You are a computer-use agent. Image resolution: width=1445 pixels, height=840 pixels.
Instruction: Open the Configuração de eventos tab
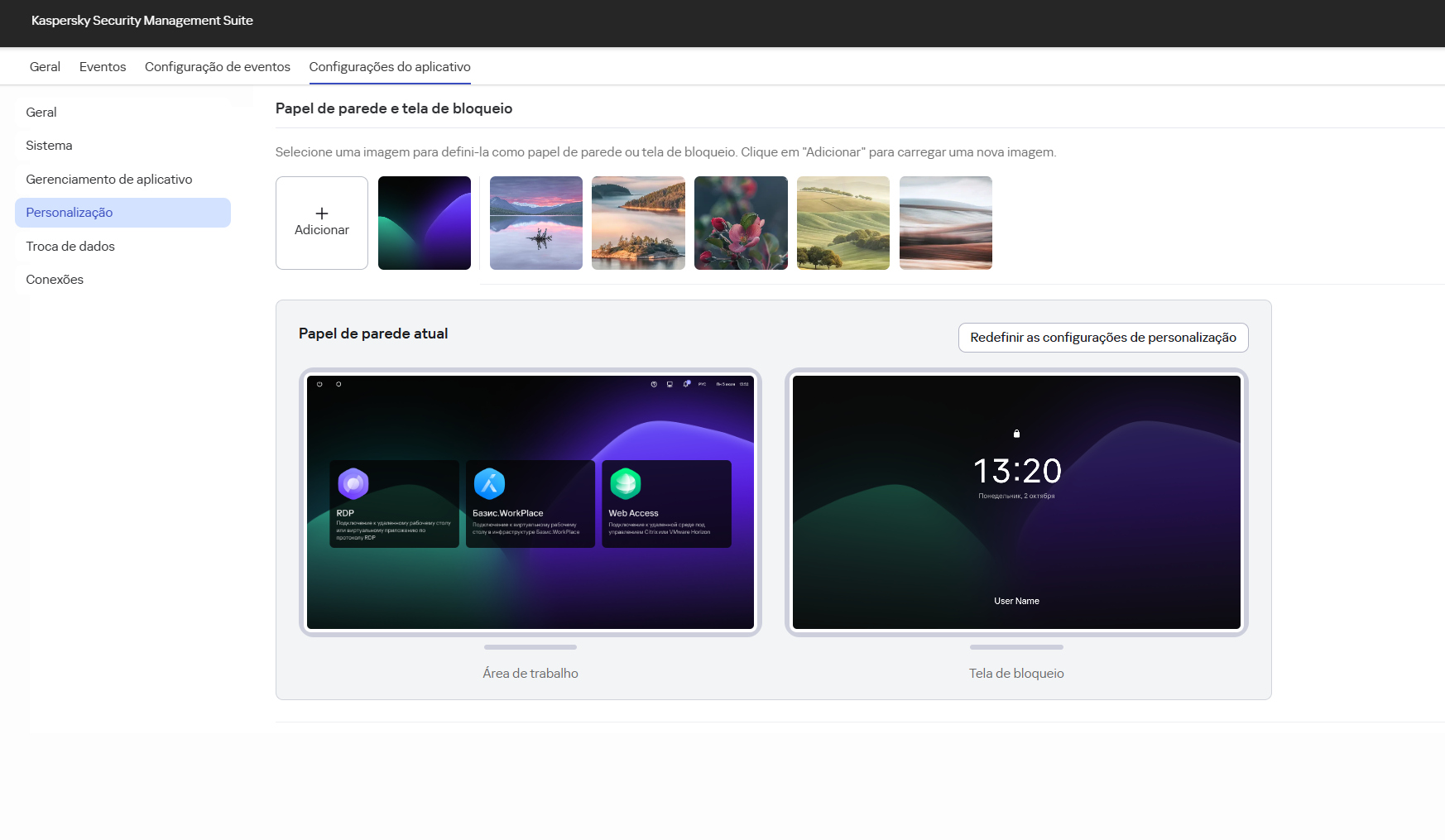point(217,66)
